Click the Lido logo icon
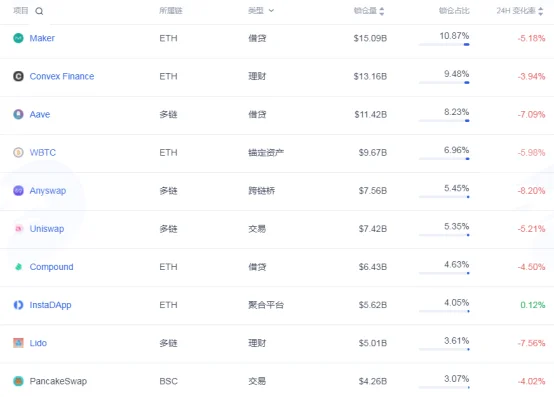 18,343
